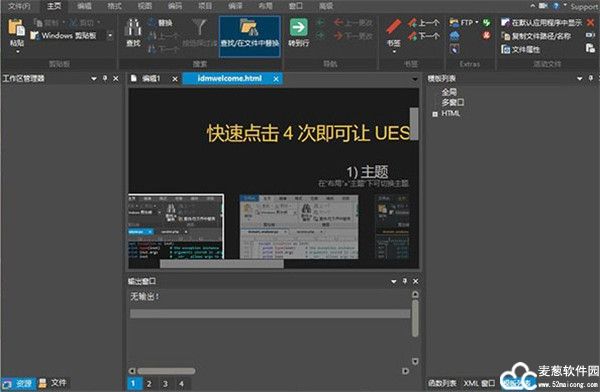
Task: Collapse the ribbon with the up-chevron
Action: [533, 6]
